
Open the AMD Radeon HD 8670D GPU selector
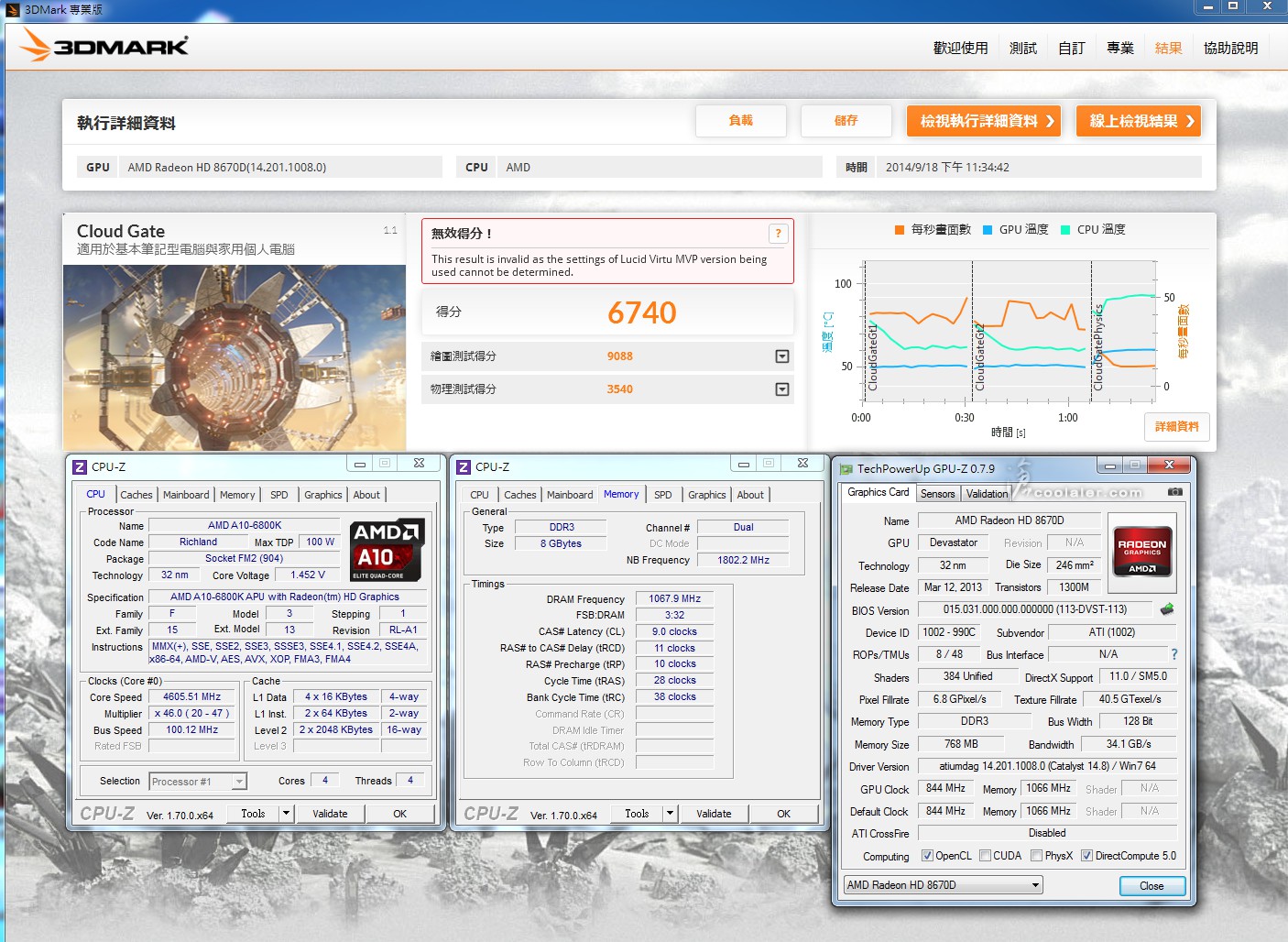[944, 885]
